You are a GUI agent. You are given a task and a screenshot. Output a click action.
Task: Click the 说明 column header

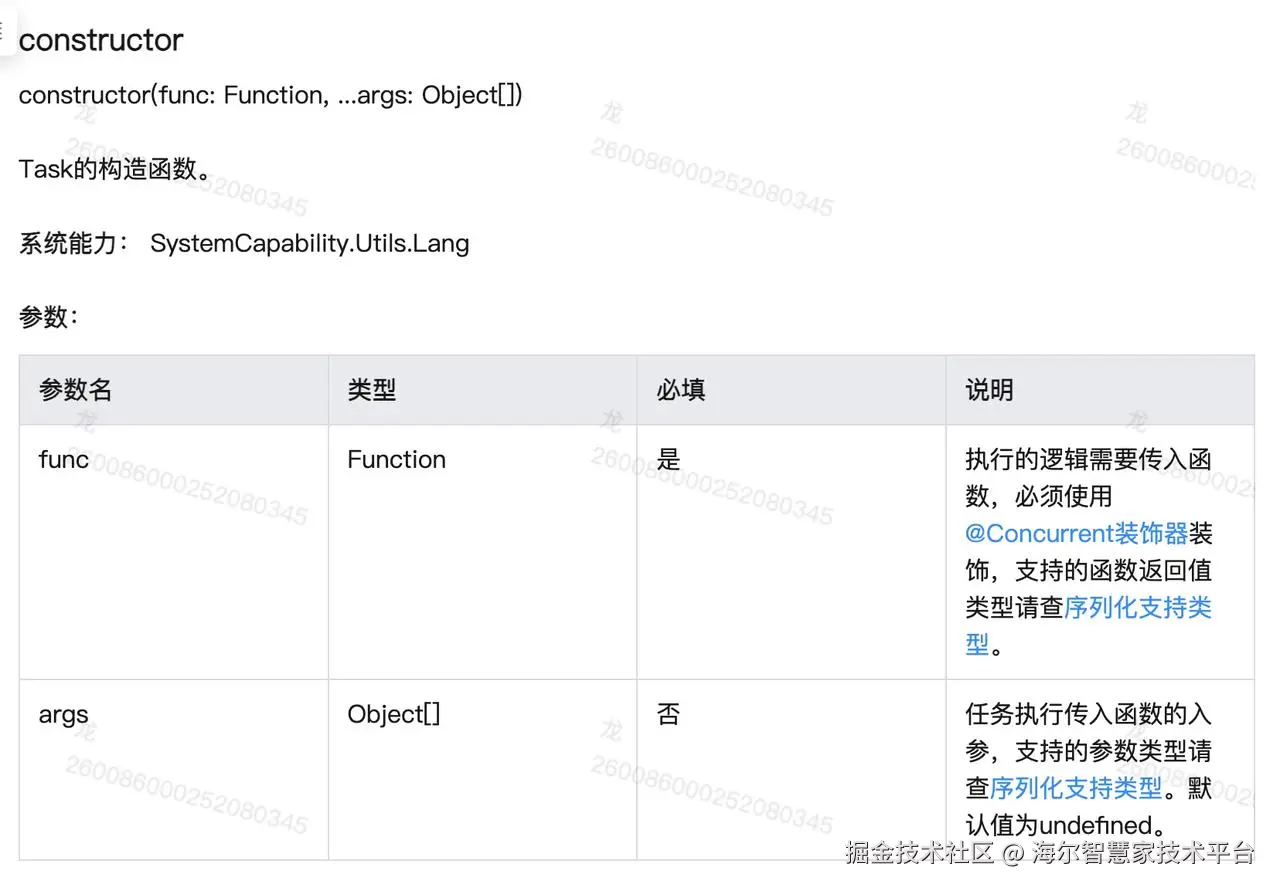[989, 390]
